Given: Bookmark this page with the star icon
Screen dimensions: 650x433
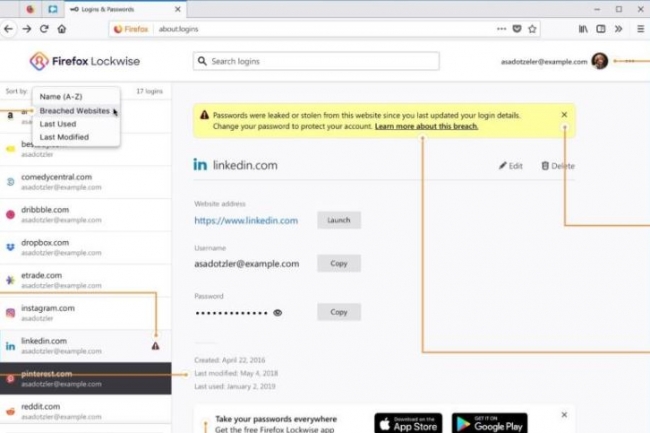Looking at the screenshot, I should (x=532, y=29).
